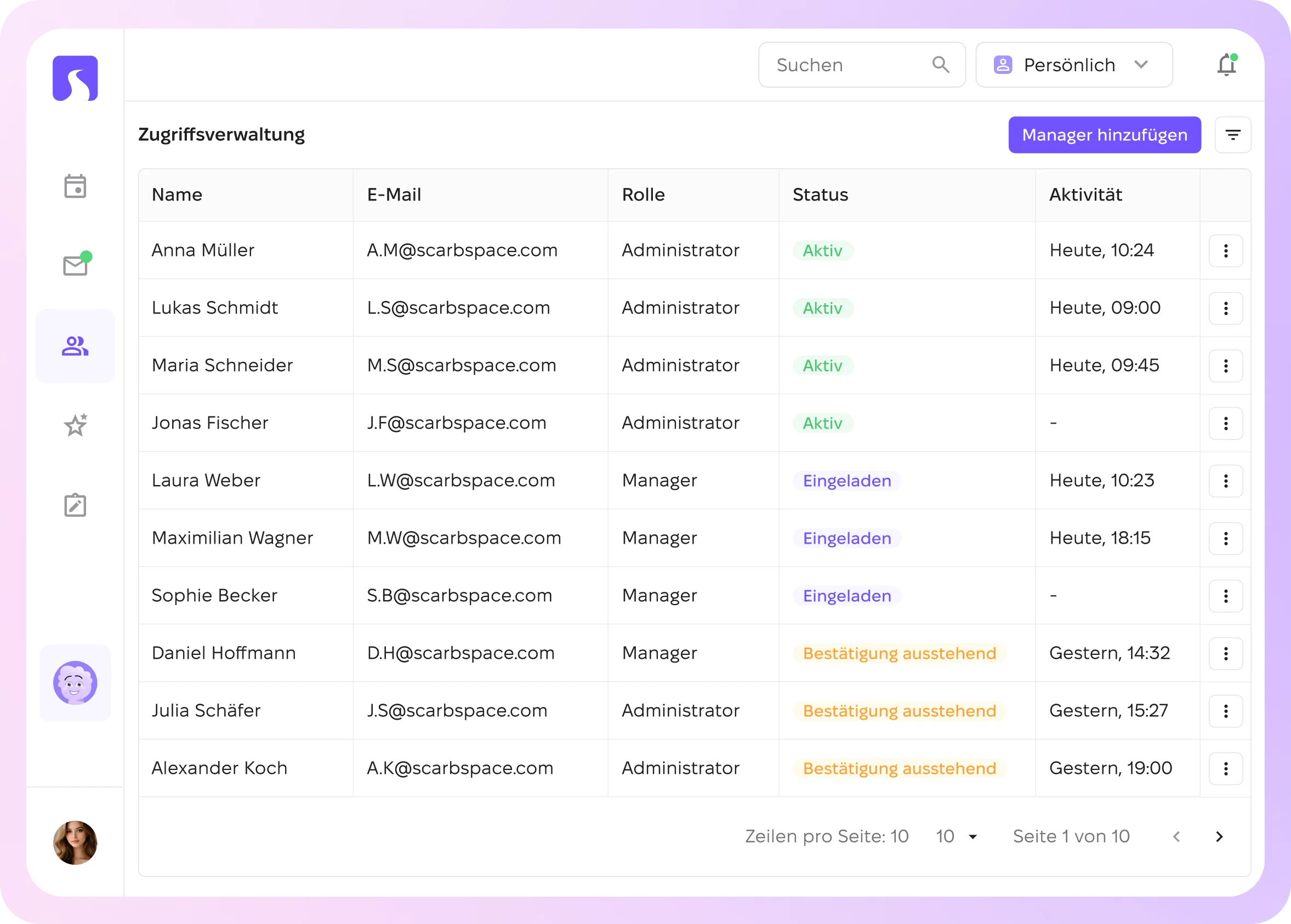Viewport: 1291px width, 924px height.
Task: Open row menu for Maximilian Wagner
Action: 1226,538
